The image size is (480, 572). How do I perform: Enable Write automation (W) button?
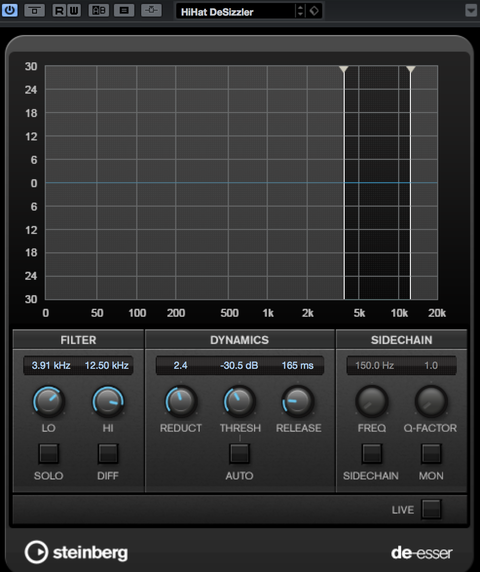click(x=74, y=11)
